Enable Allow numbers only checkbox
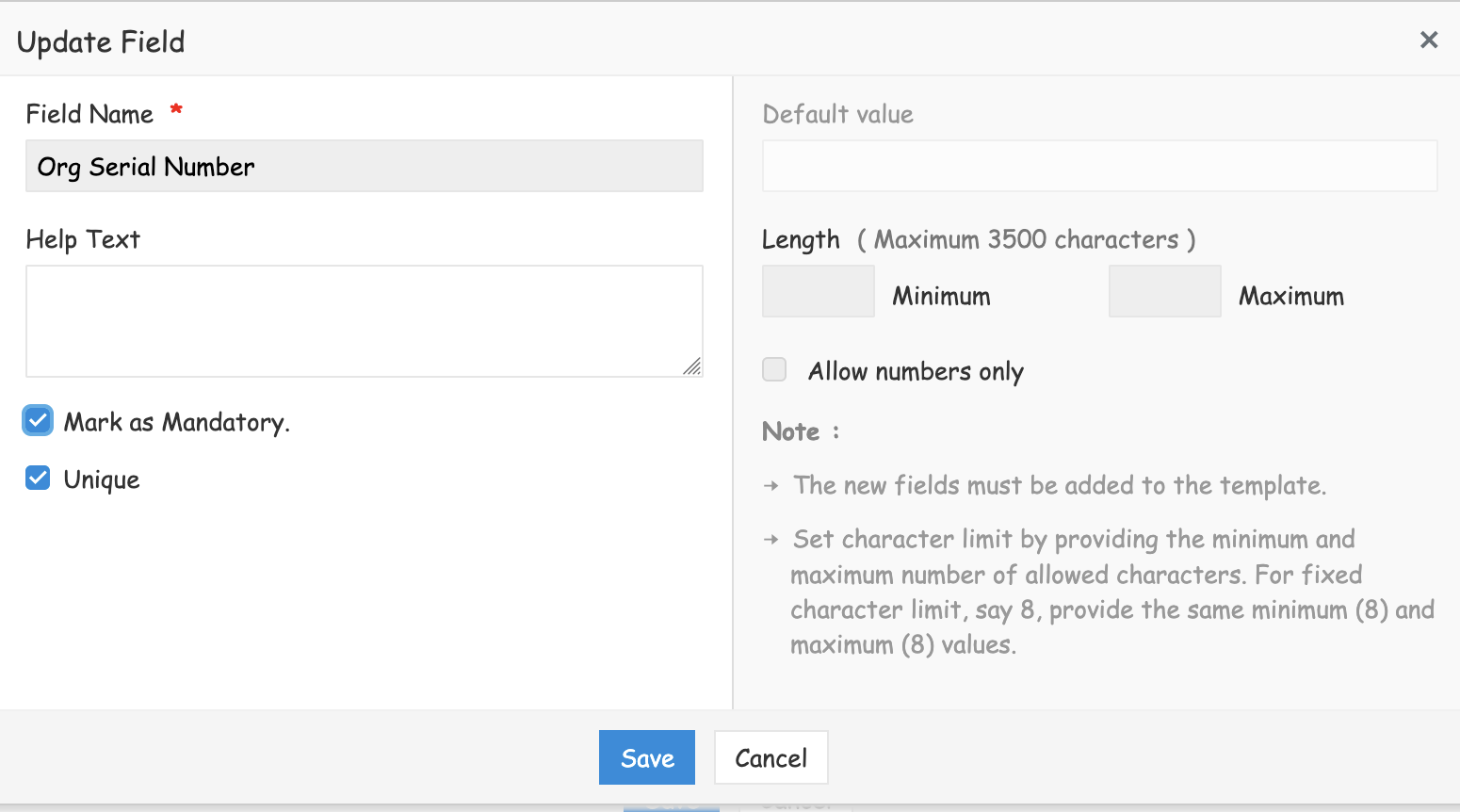1460x812 pixels. pyautogui.click(x=774, y=369)
